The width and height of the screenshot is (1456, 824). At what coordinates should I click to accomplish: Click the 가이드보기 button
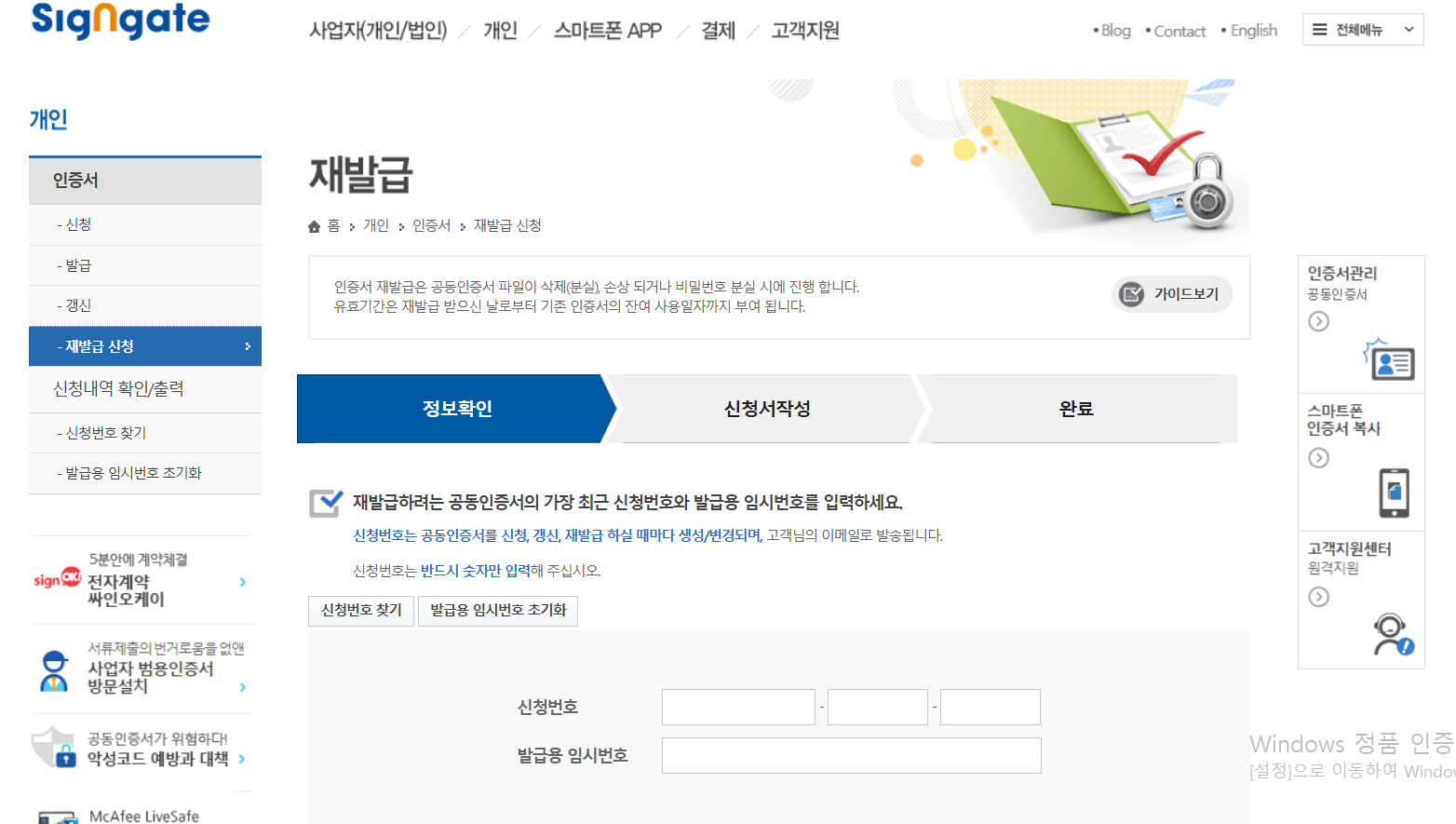(1172, 294)
